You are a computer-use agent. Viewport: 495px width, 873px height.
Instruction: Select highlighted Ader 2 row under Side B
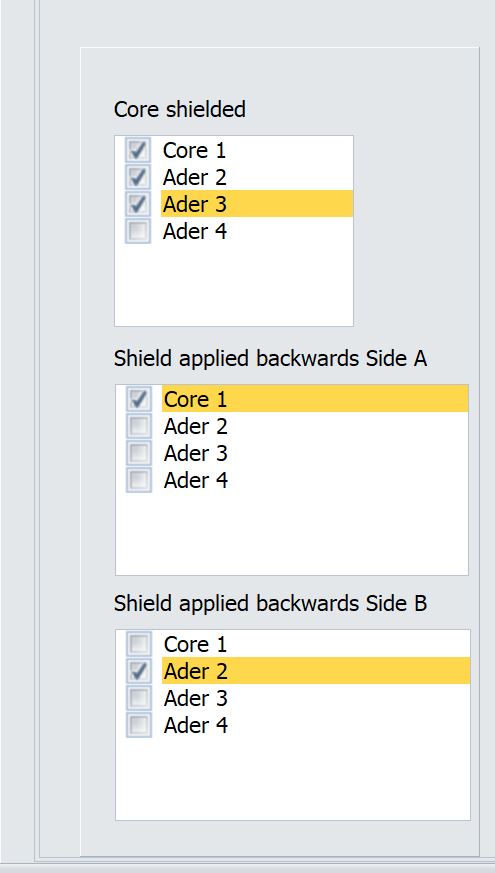click(316, 671)
